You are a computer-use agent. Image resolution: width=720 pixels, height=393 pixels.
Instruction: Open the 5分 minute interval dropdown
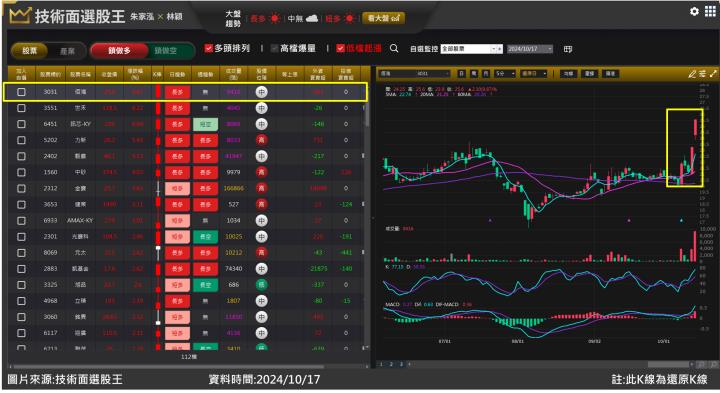point(505,73)
